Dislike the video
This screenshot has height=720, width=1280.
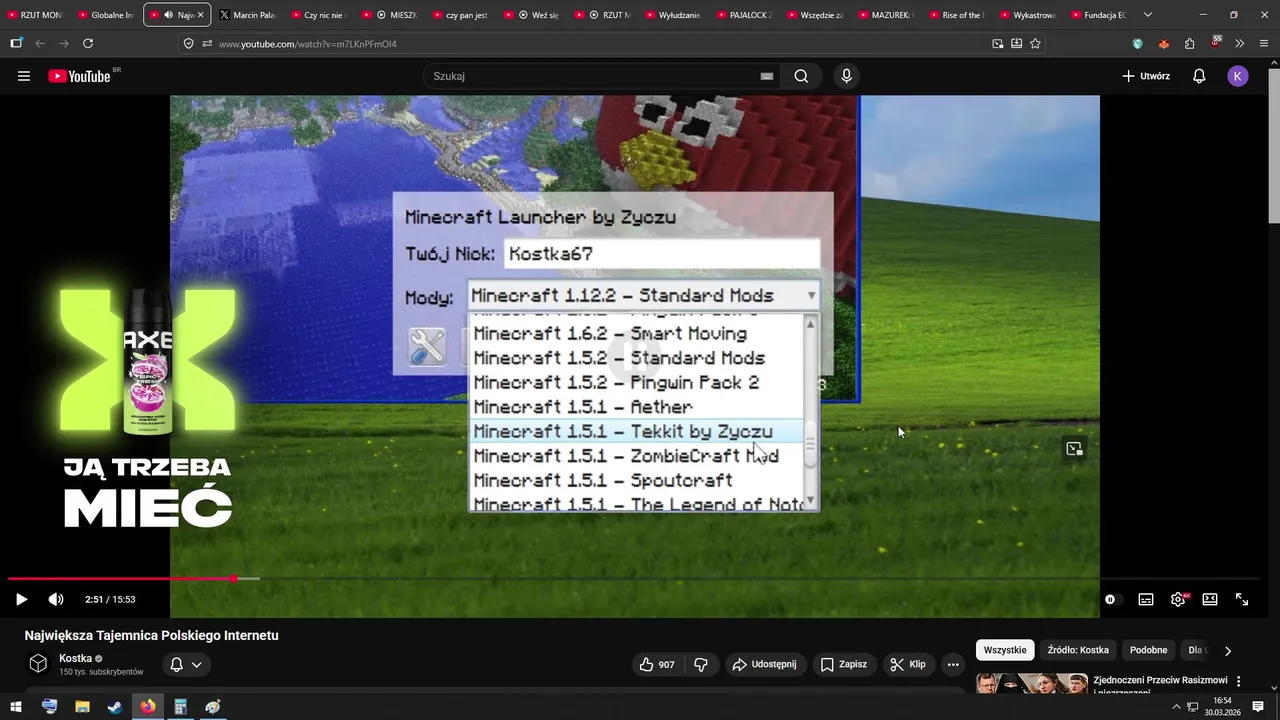(x=701, y=664)
